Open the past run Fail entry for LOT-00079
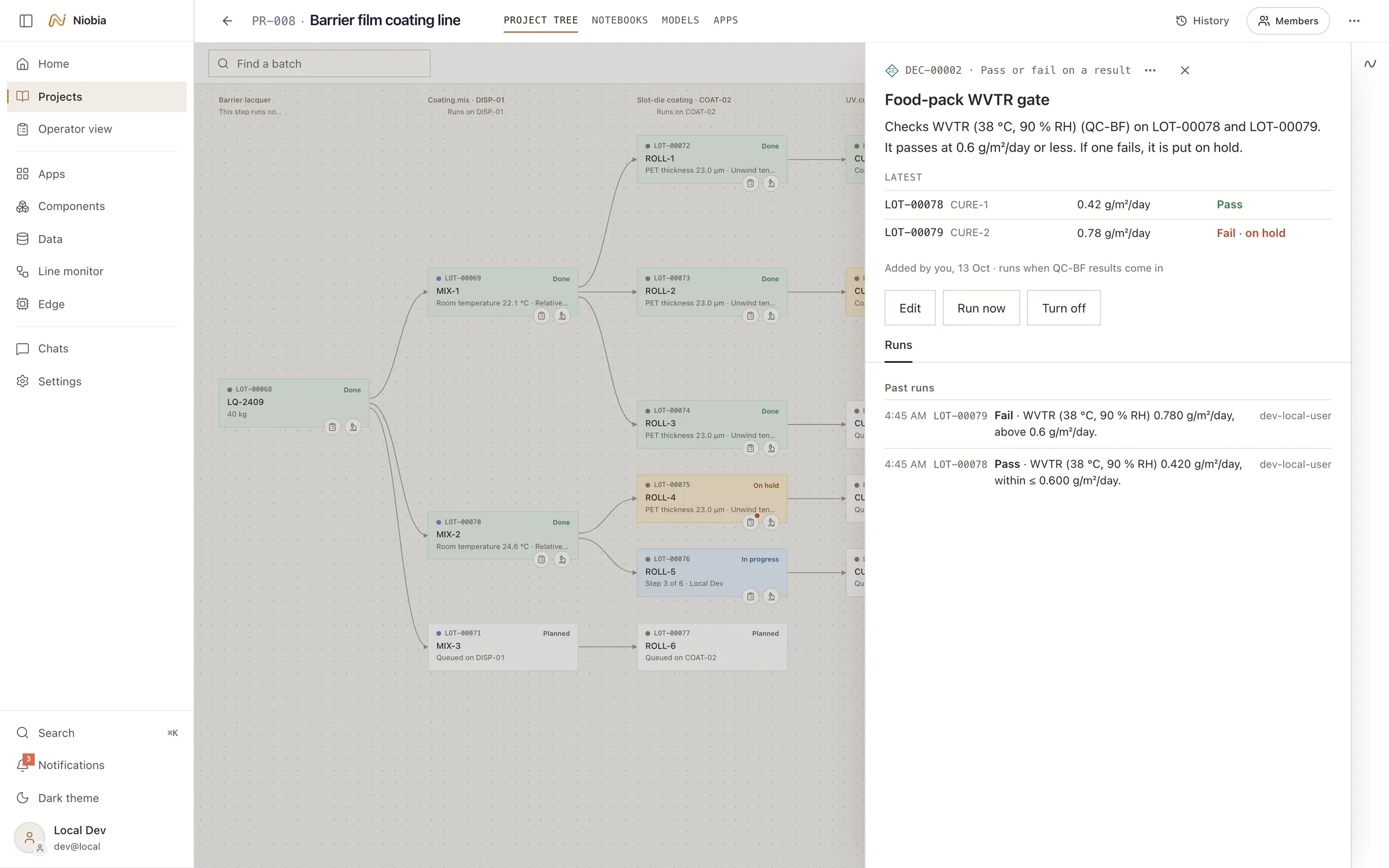 point(1108,424)
